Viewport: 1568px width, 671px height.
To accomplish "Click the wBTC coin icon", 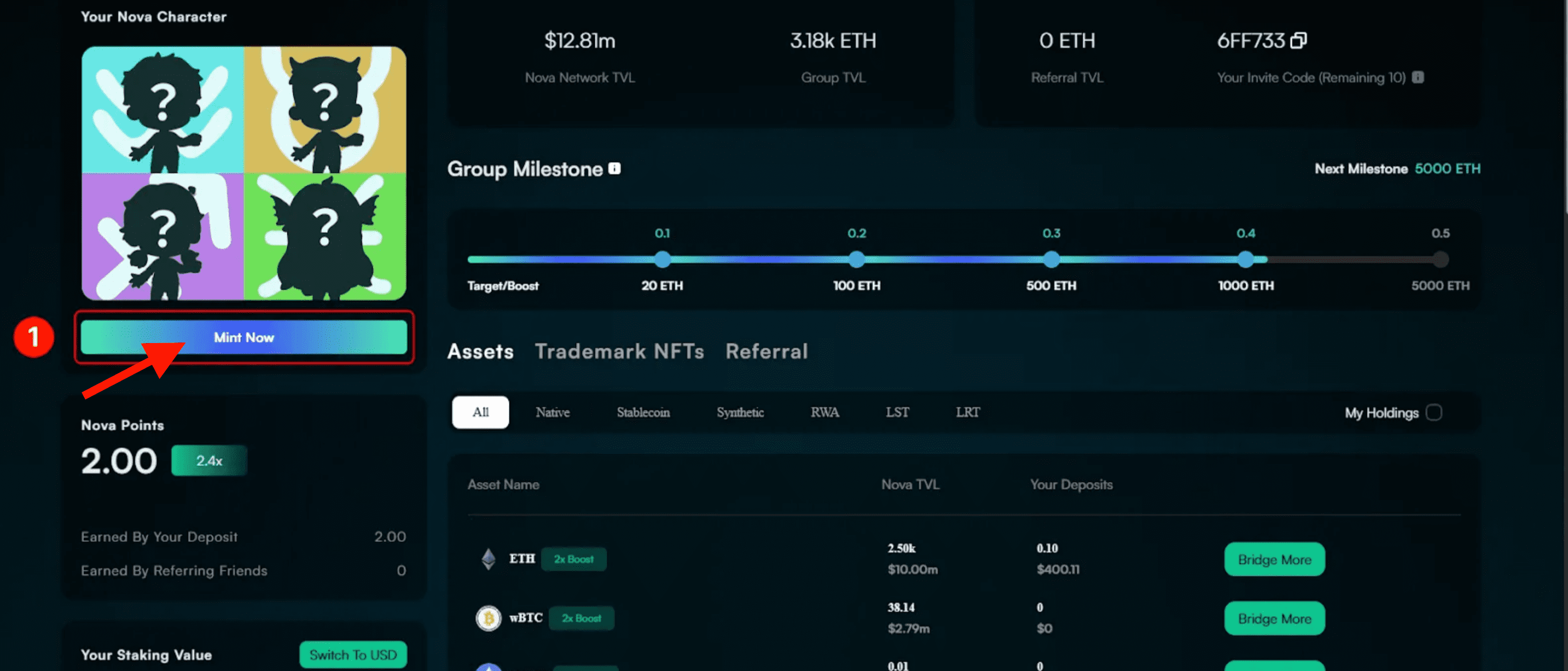I will [488, 618].
